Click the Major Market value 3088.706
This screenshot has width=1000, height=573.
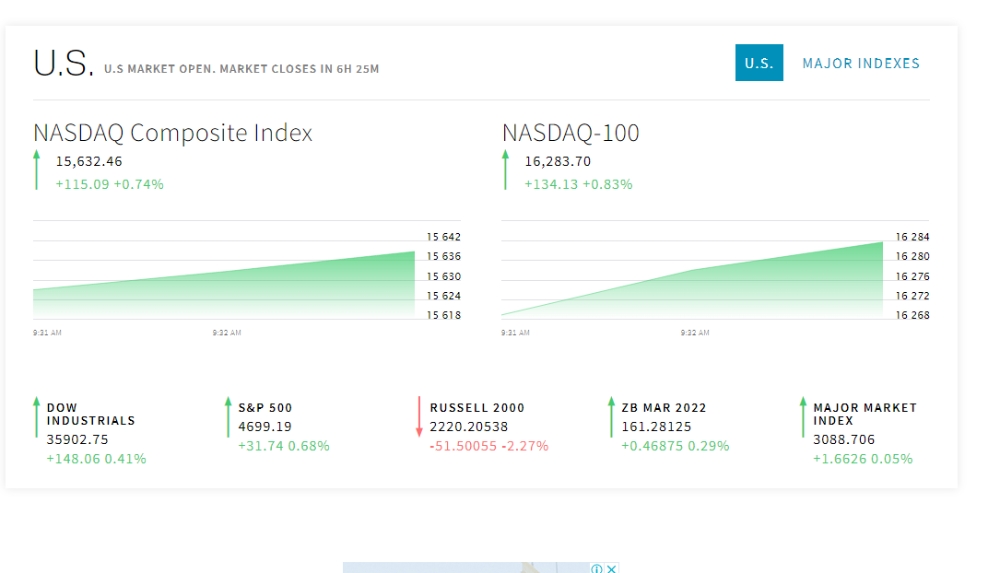tap(844, 440)
